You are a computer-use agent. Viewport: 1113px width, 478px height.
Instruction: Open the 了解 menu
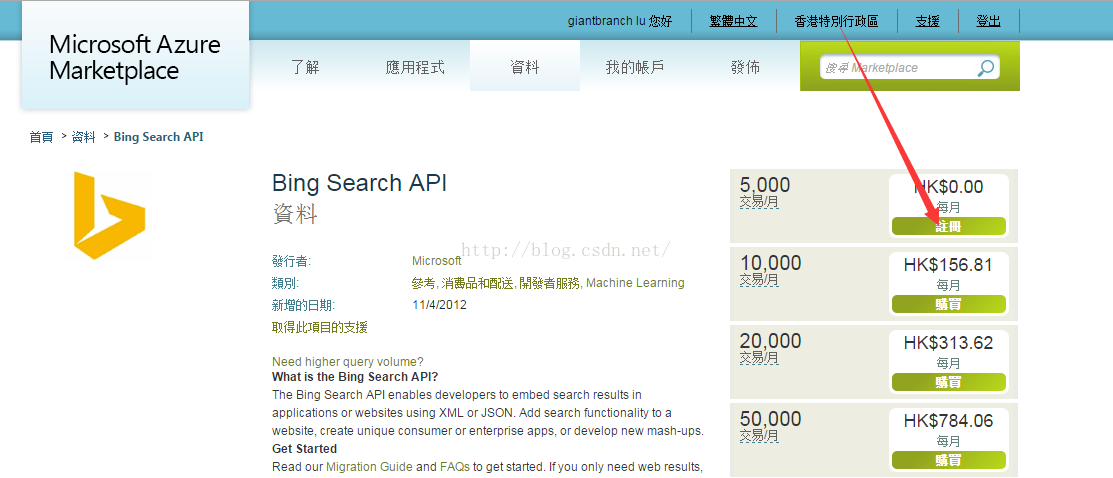click(305, 67)
